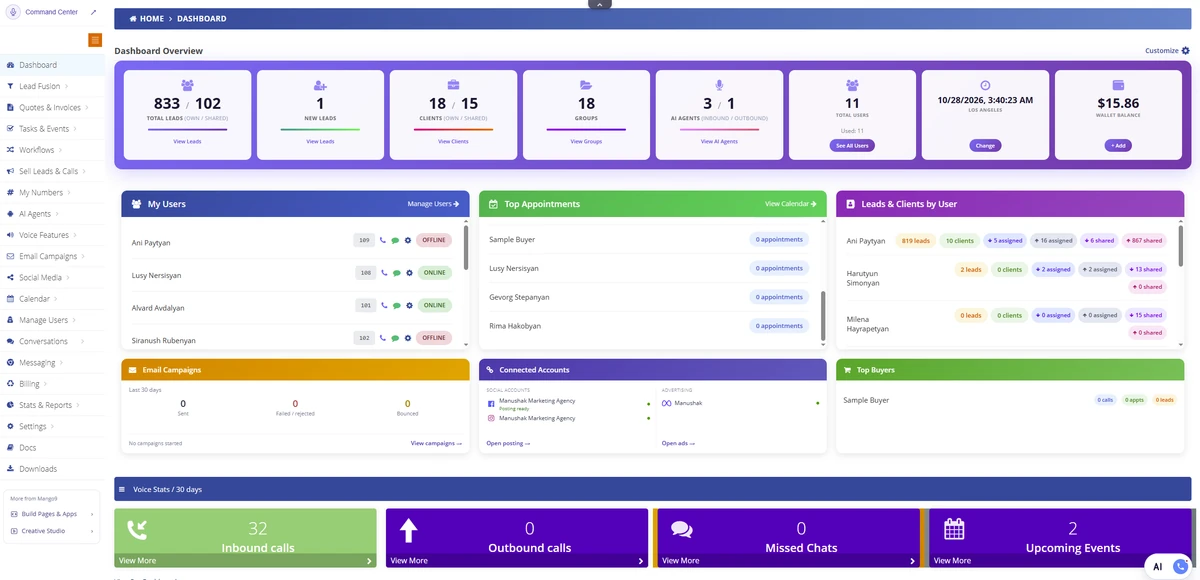Expand the AI Agents sidebar menu
The image size is (1200, 580).
click(x=52, y=214)
